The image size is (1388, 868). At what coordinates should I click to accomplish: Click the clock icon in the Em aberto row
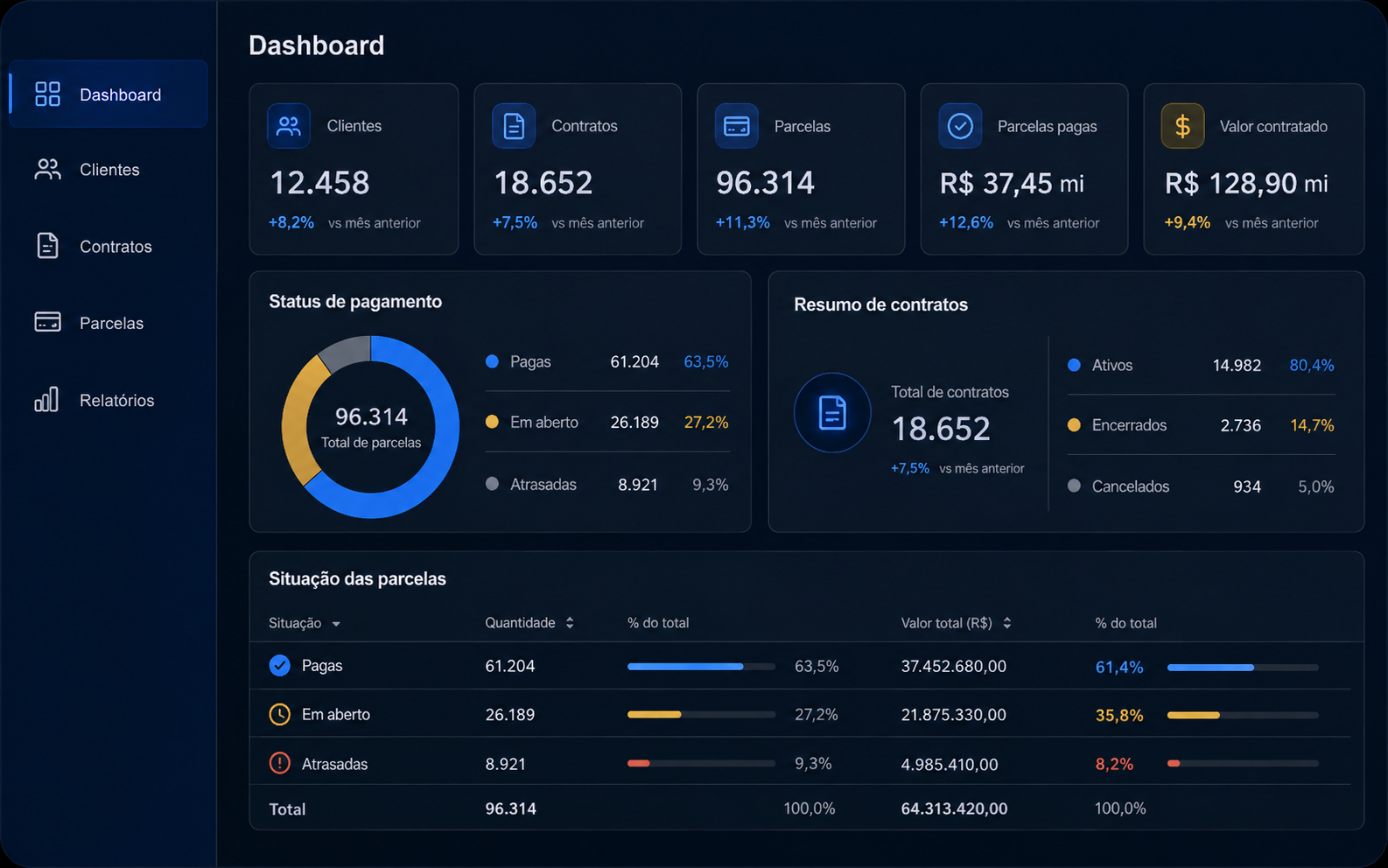coord(279,715)
